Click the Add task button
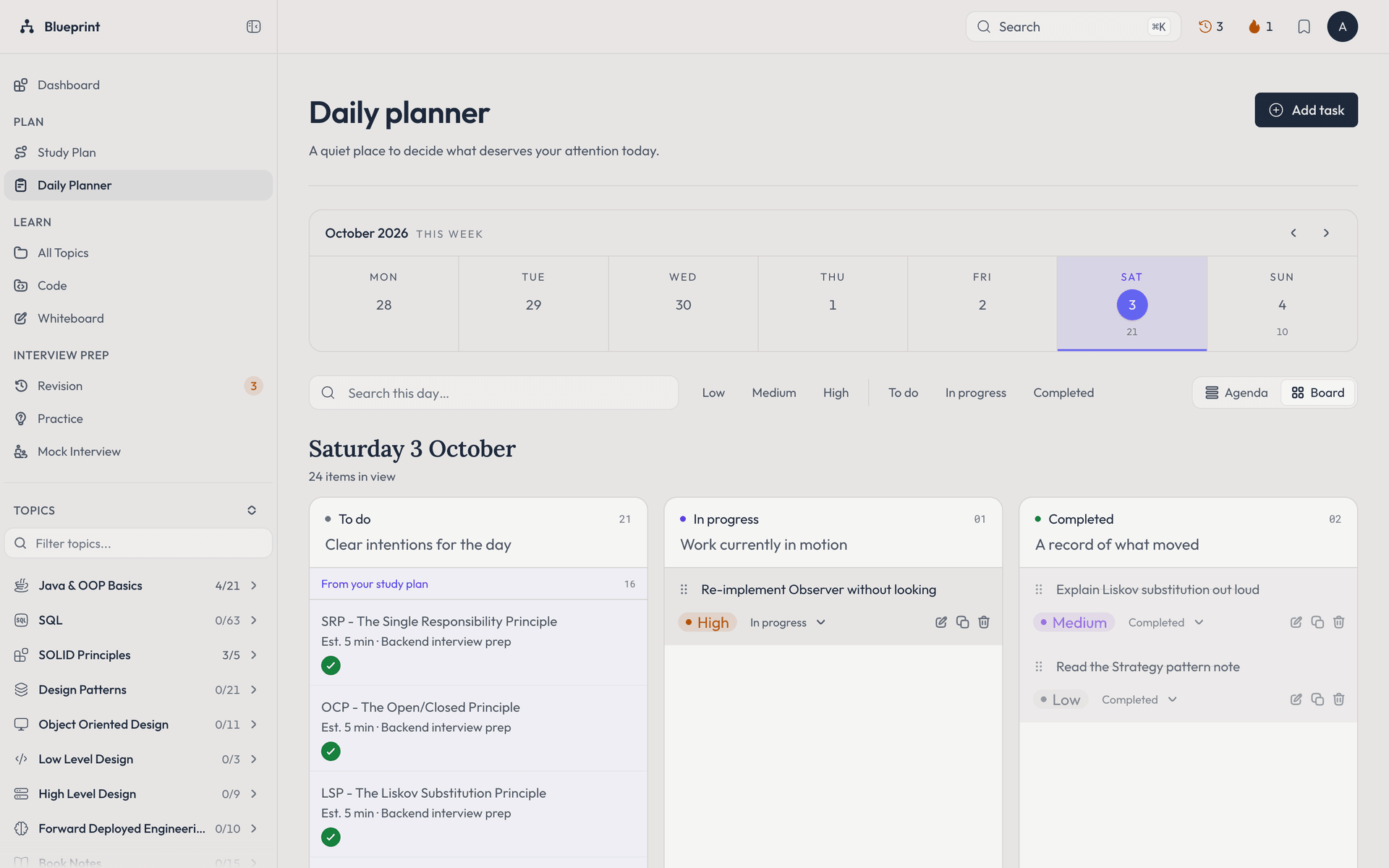1389x868 pixels. pos(1306,110)
